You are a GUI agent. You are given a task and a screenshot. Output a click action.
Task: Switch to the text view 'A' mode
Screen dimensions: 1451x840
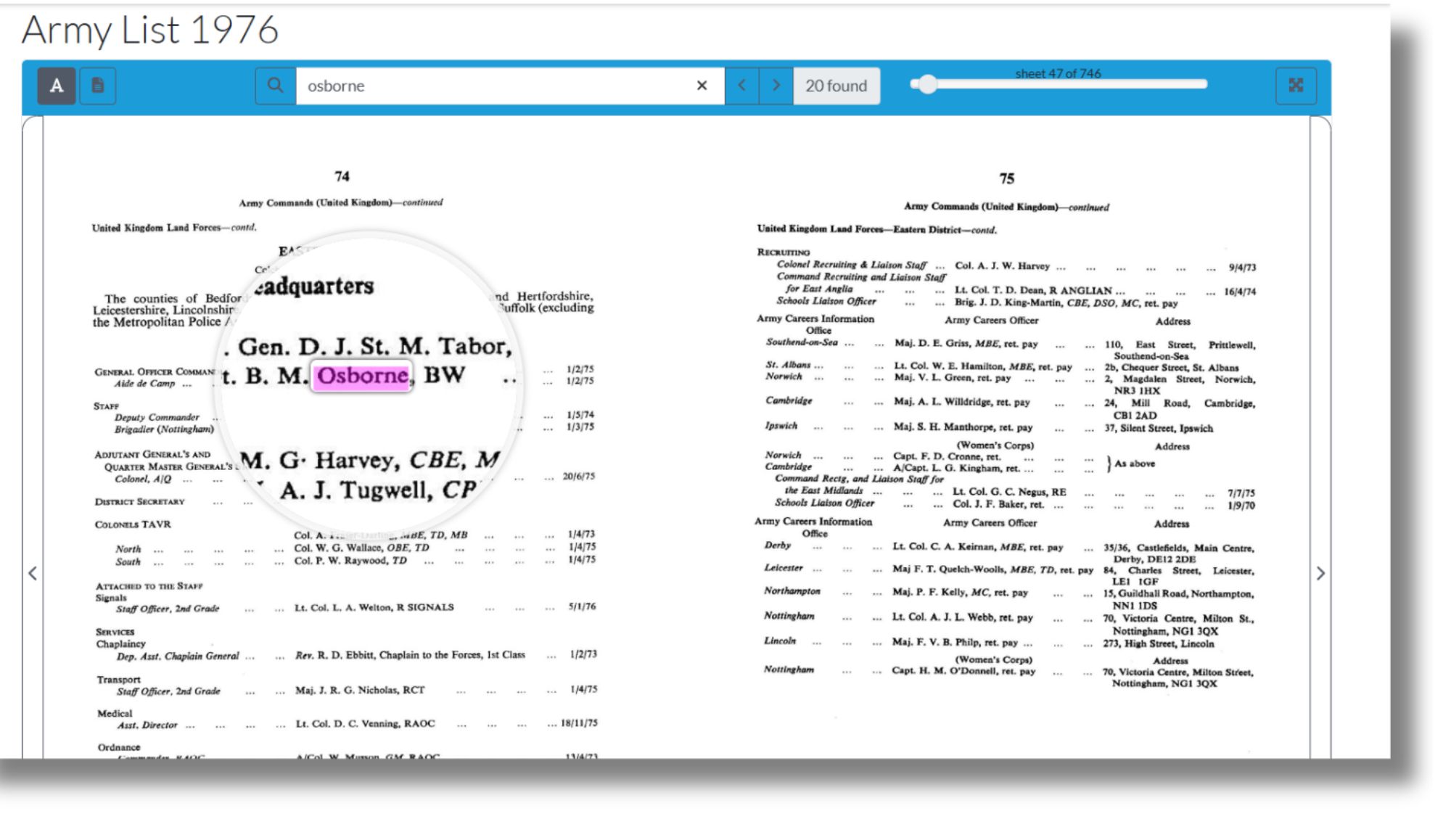(x=57, y=86)
